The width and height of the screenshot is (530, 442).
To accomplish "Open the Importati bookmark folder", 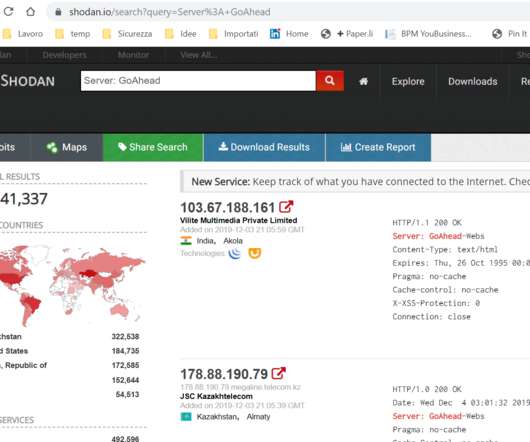I will 234,34.
